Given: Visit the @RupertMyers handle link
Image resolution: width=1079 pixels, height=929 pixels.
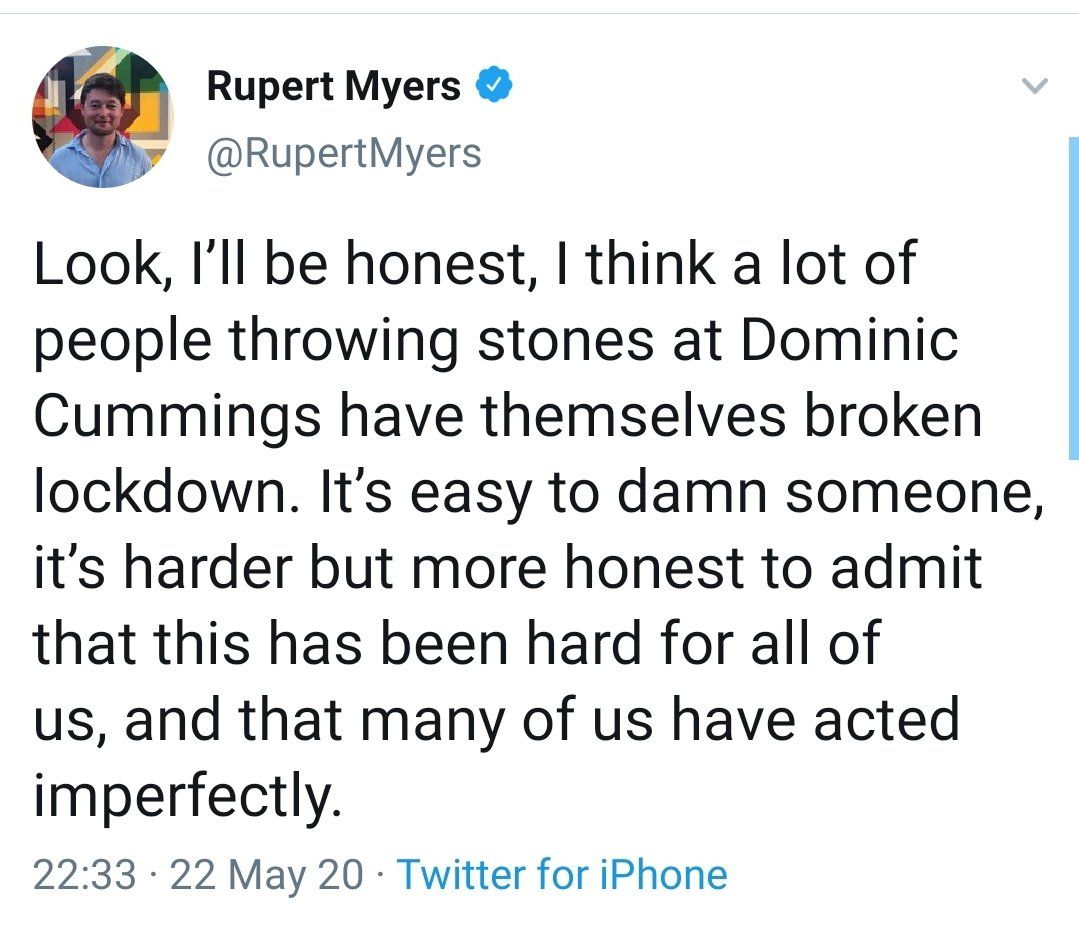Looking at the screenshot, I should click(343, 153).
